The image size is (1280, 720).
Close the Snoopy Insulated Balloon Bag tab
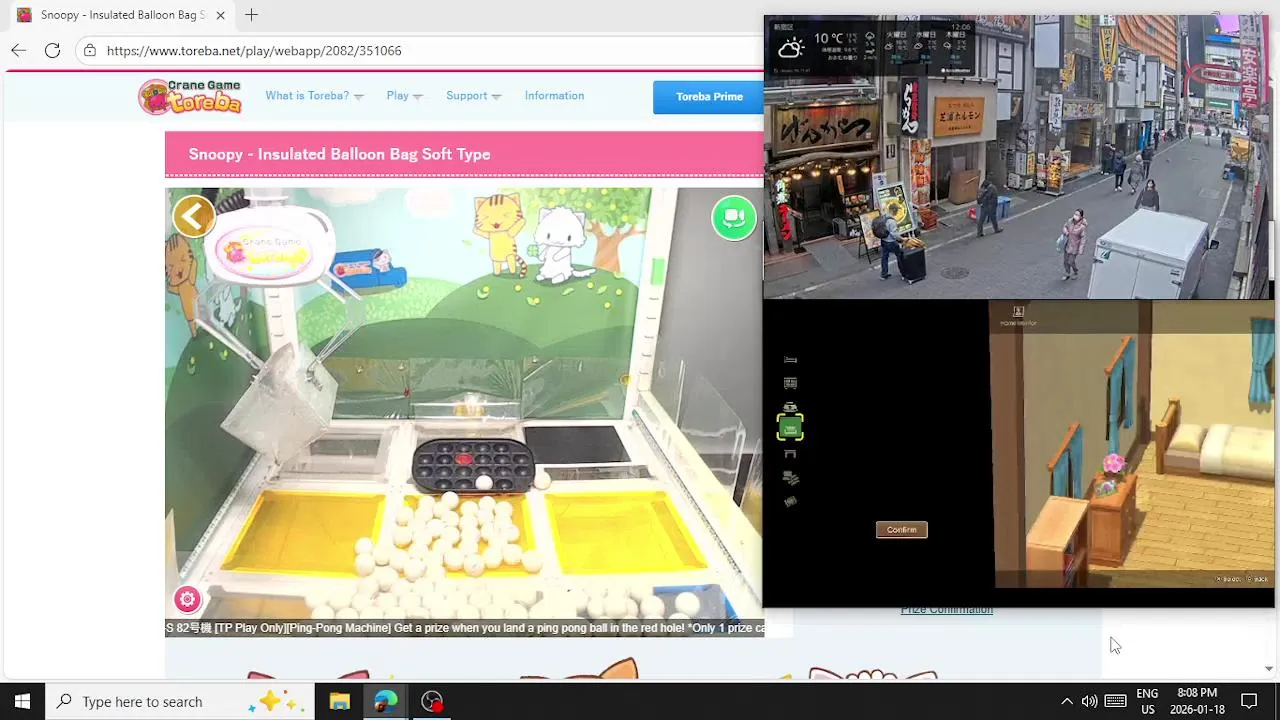pos(220,15)
